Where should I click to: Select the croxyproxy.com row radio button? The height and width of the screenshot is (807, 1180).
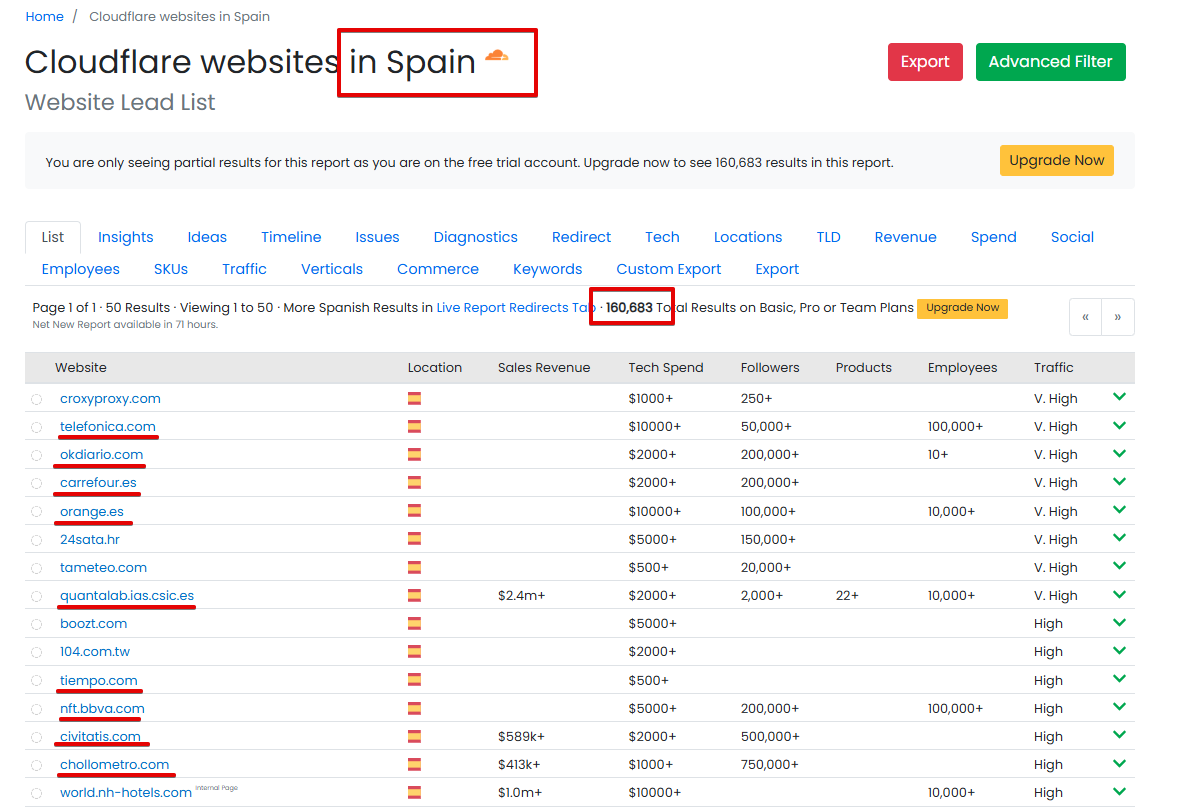[37, 399]
